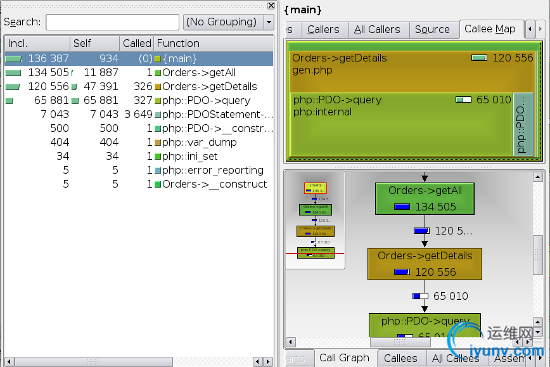Click the yellow color square beside {main}
The width and height of the screenshot is (550, 367).
[158, 59]
